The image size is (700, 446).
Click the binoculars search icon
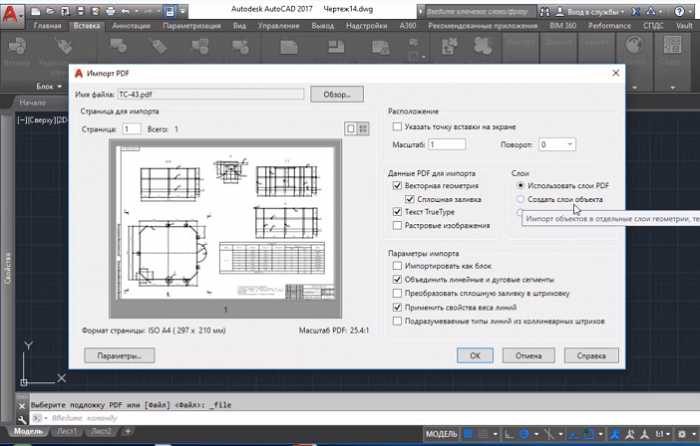coord(545,12)
